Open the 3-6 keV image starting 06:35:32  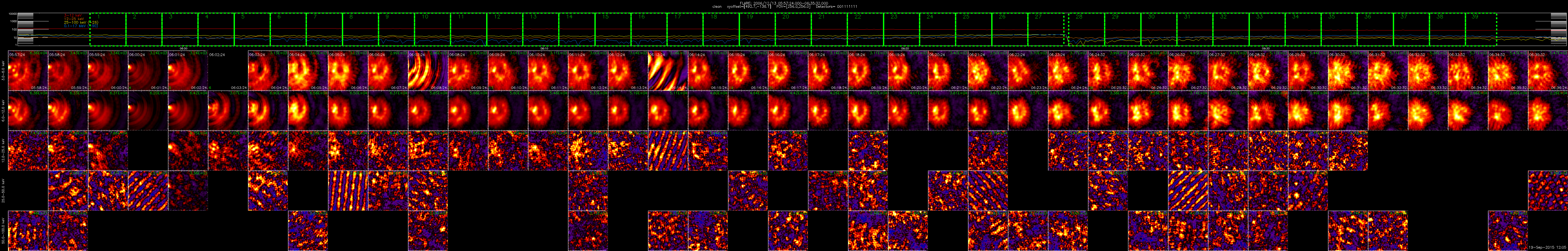[1548, 71]
